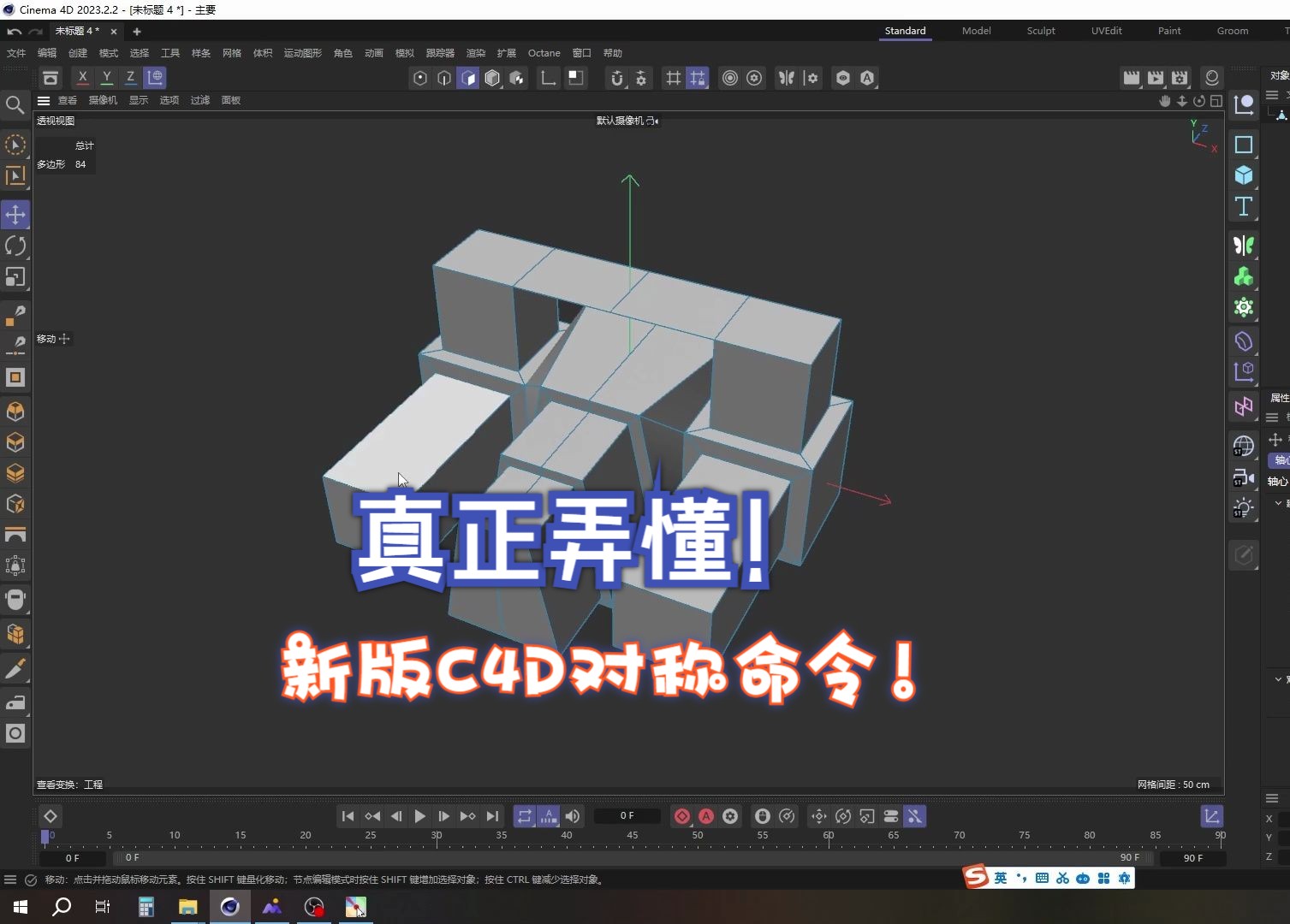The image size is (1290, 924).
Task: Click the camera icon in right palette
Action: pos(1244,477)
